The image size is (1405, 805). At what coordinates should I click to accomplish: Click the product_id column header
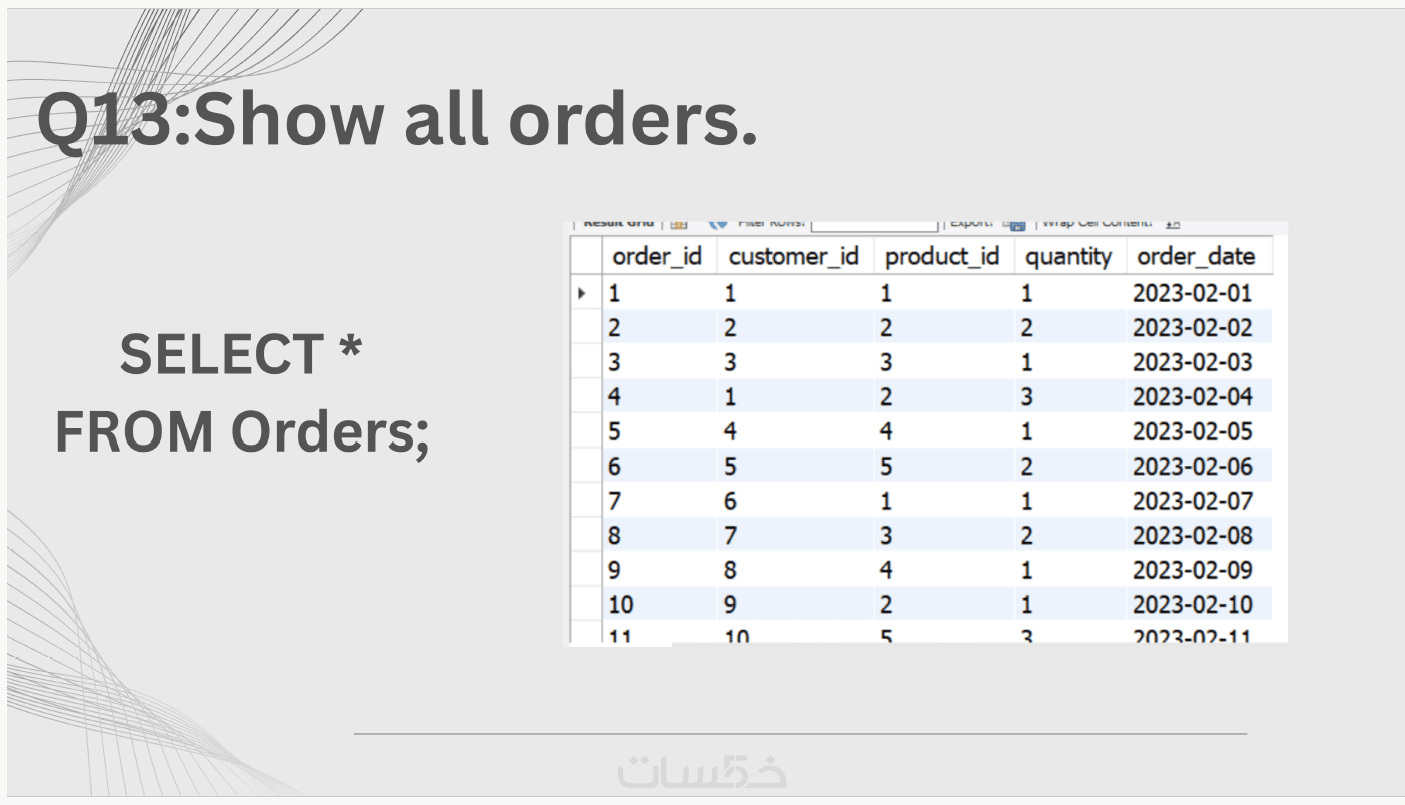(x=942, y=257)
